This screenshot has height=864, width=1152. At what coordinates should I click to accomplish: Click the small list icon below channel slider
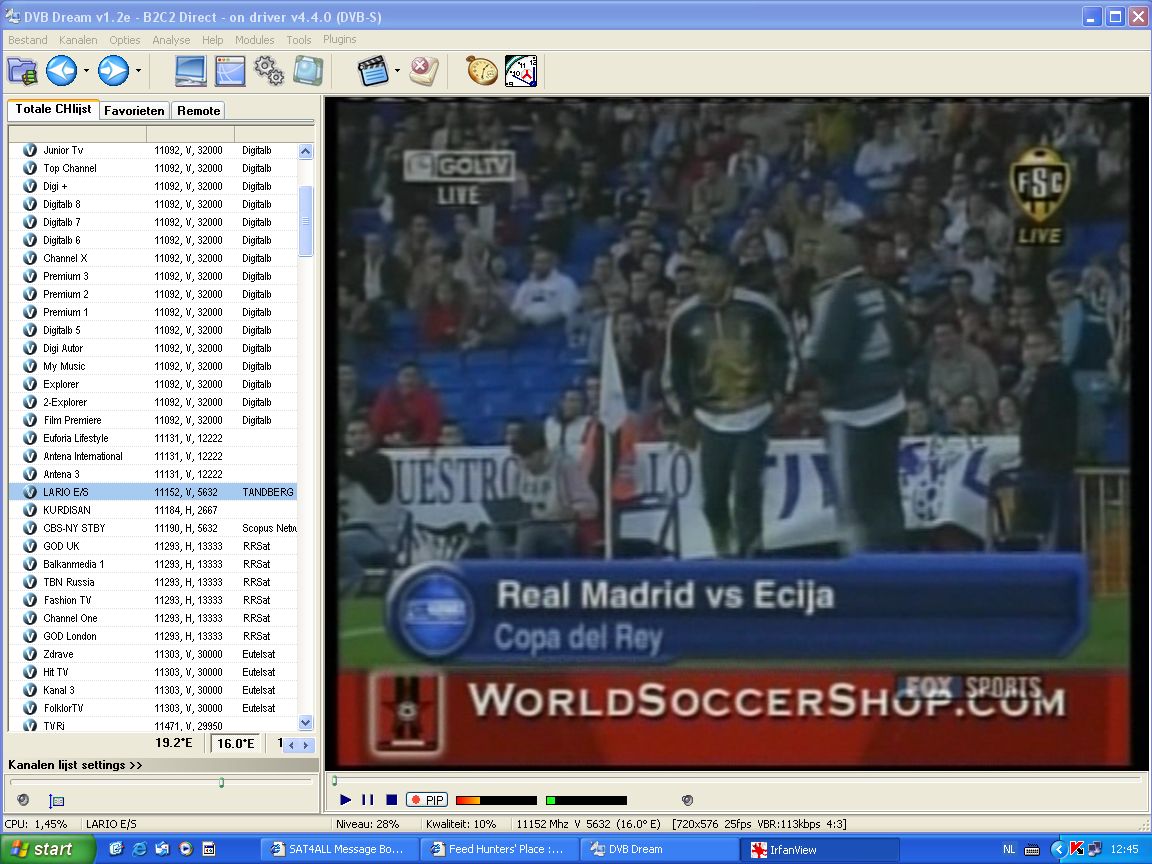coord(57,801)
